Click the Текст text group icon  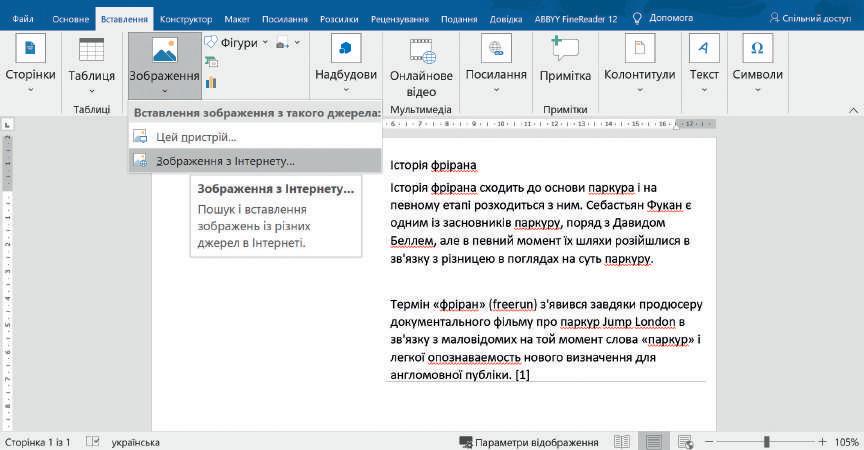[704, 48]
